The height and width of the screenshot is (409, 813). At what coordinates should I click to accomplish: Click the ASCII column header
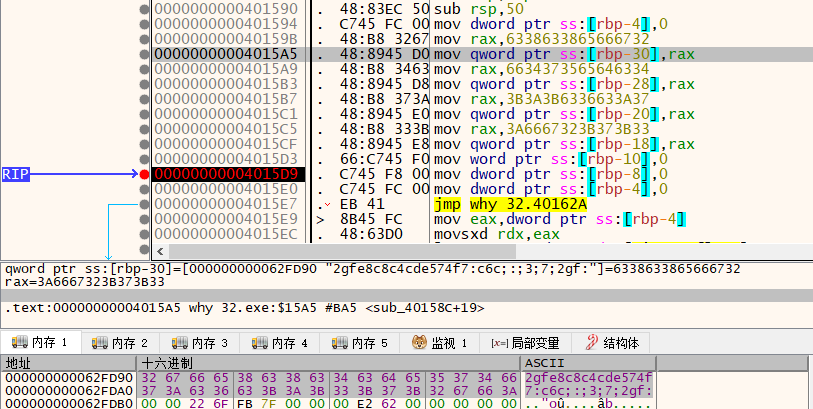[587, 362]
